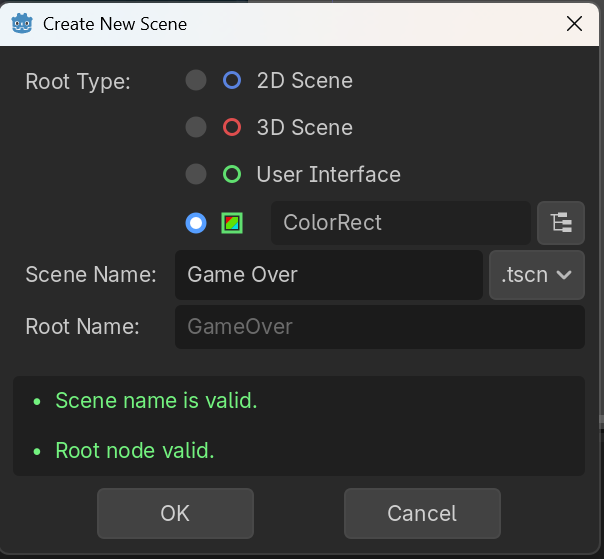604x559 pixels.
Task: Click the ColorRect root type field
Action: pos(400,222)
